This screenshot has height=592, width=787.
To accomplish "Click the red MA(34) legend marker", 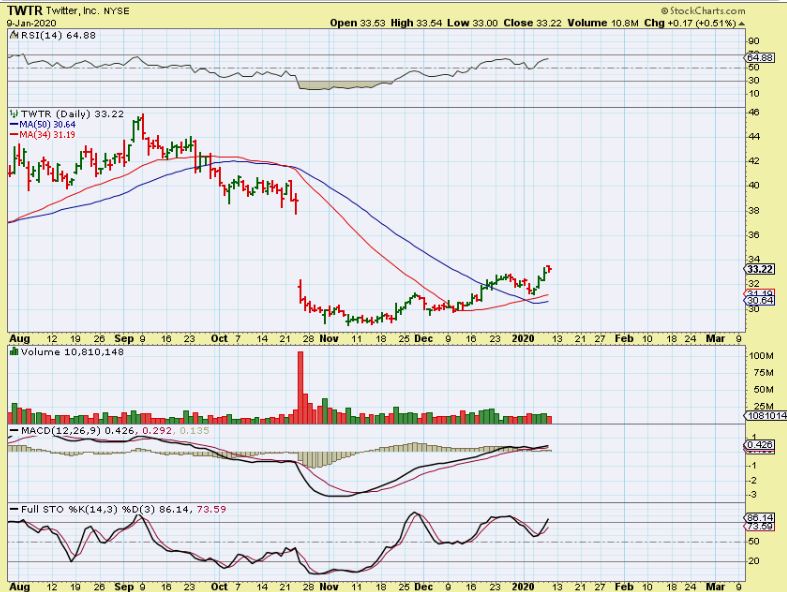I will (x=13, y=134).
